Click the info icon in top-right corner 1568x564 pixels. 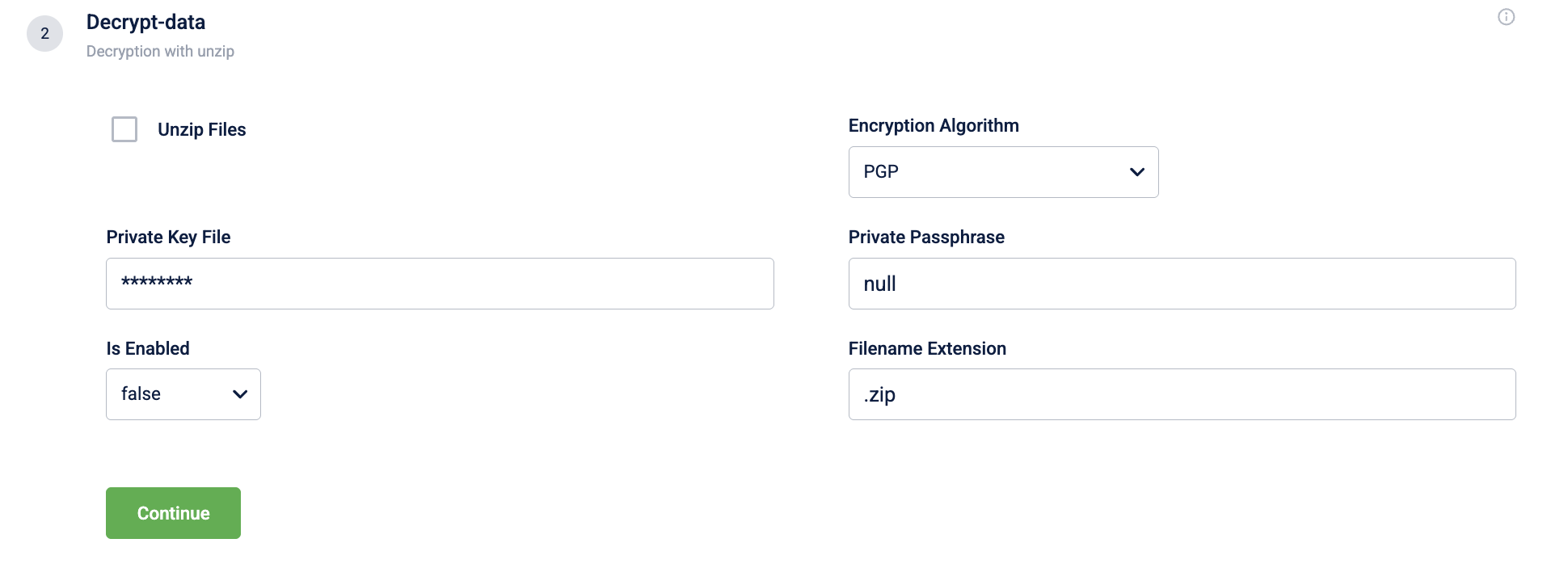point(1506,17)
